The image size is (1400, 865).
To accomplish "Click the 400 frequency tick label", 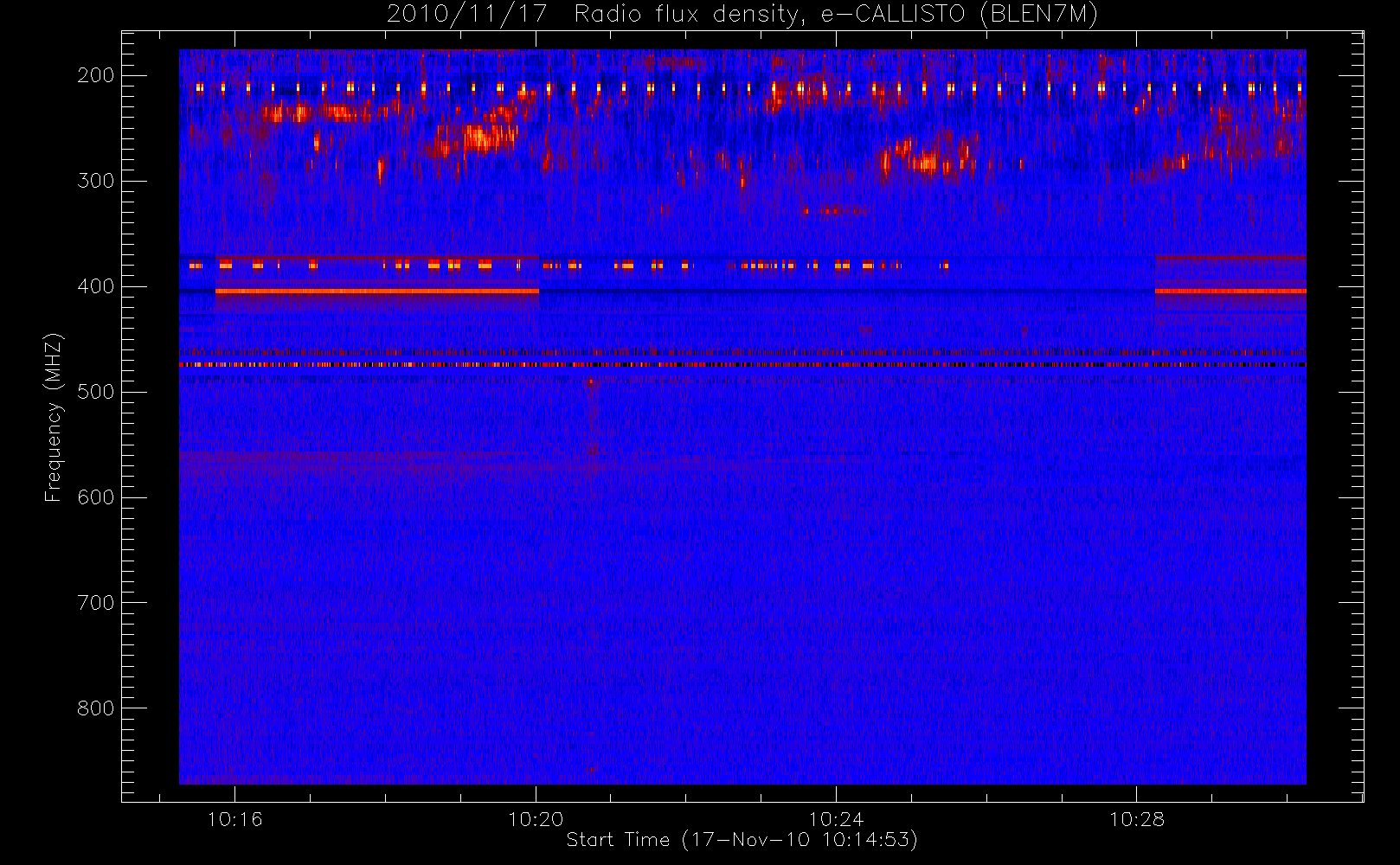I will [x=96, y=286].
